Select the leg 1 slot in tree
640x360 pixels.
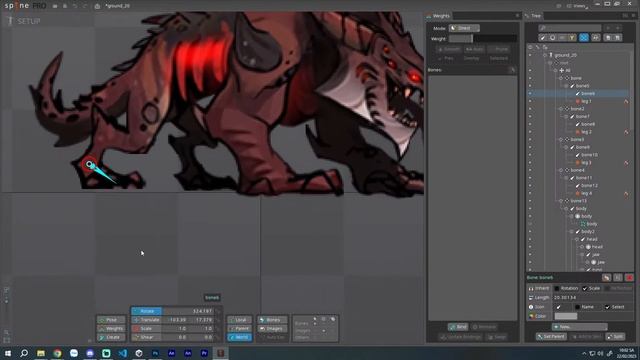pyautogui.click(x=586, y=101)
